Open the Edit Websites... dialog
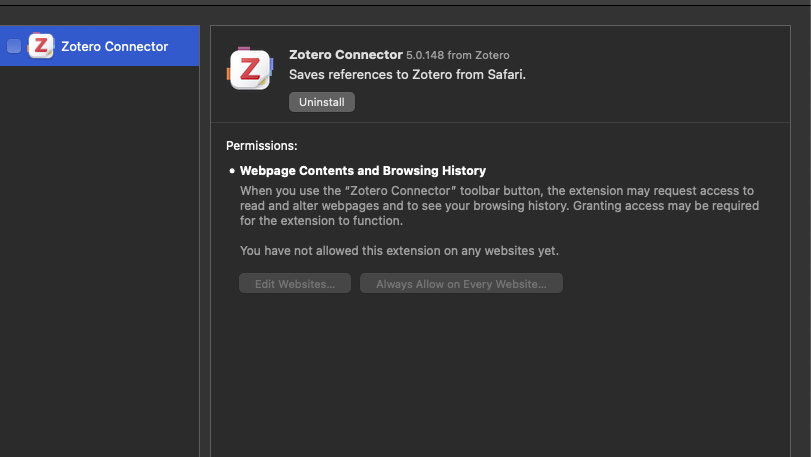The height and width of the screenshot is (457, 811). click(295, 283)
